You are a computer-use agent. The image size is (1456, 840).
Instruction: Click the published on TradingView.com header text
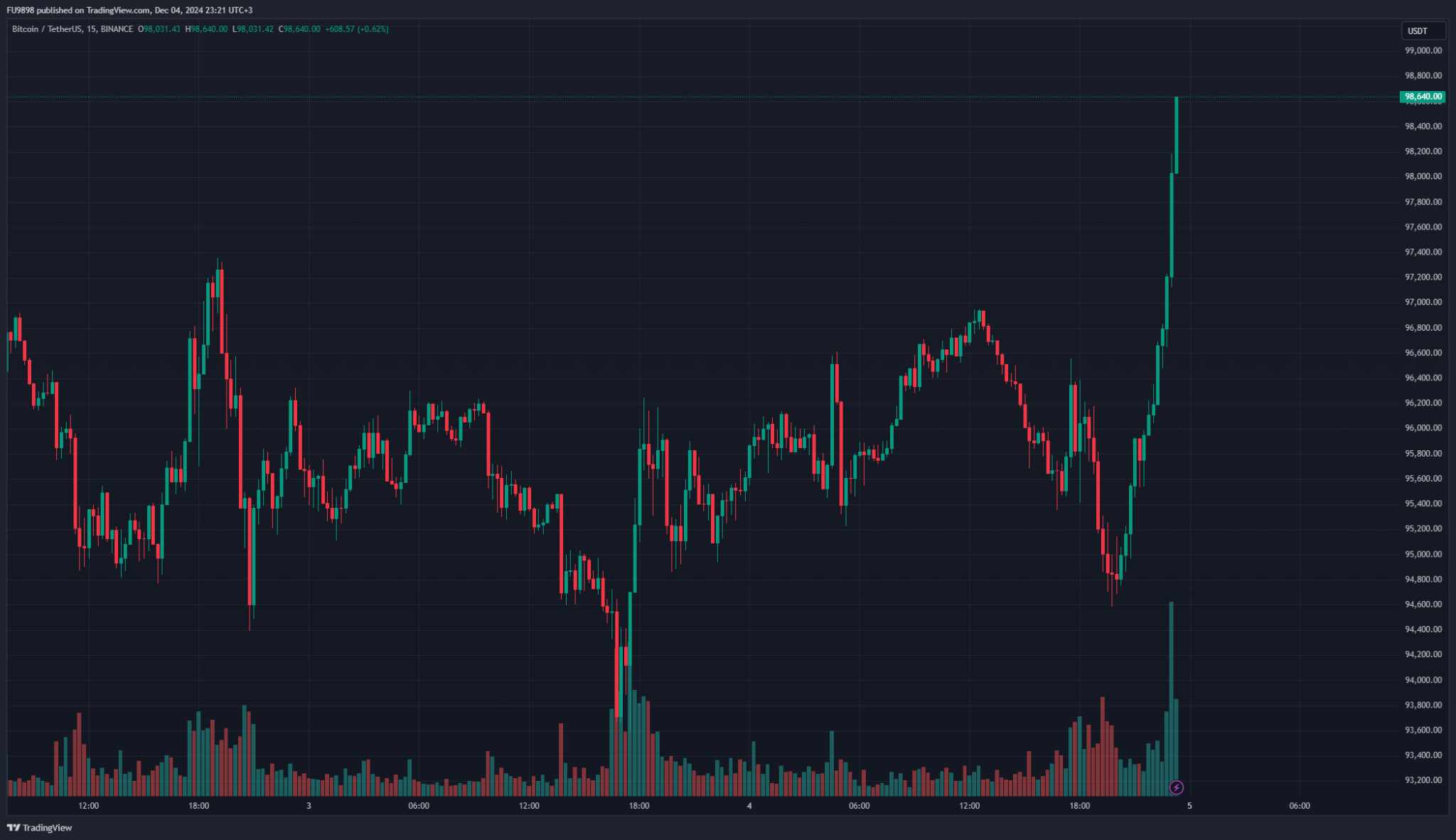pos(129,10)
